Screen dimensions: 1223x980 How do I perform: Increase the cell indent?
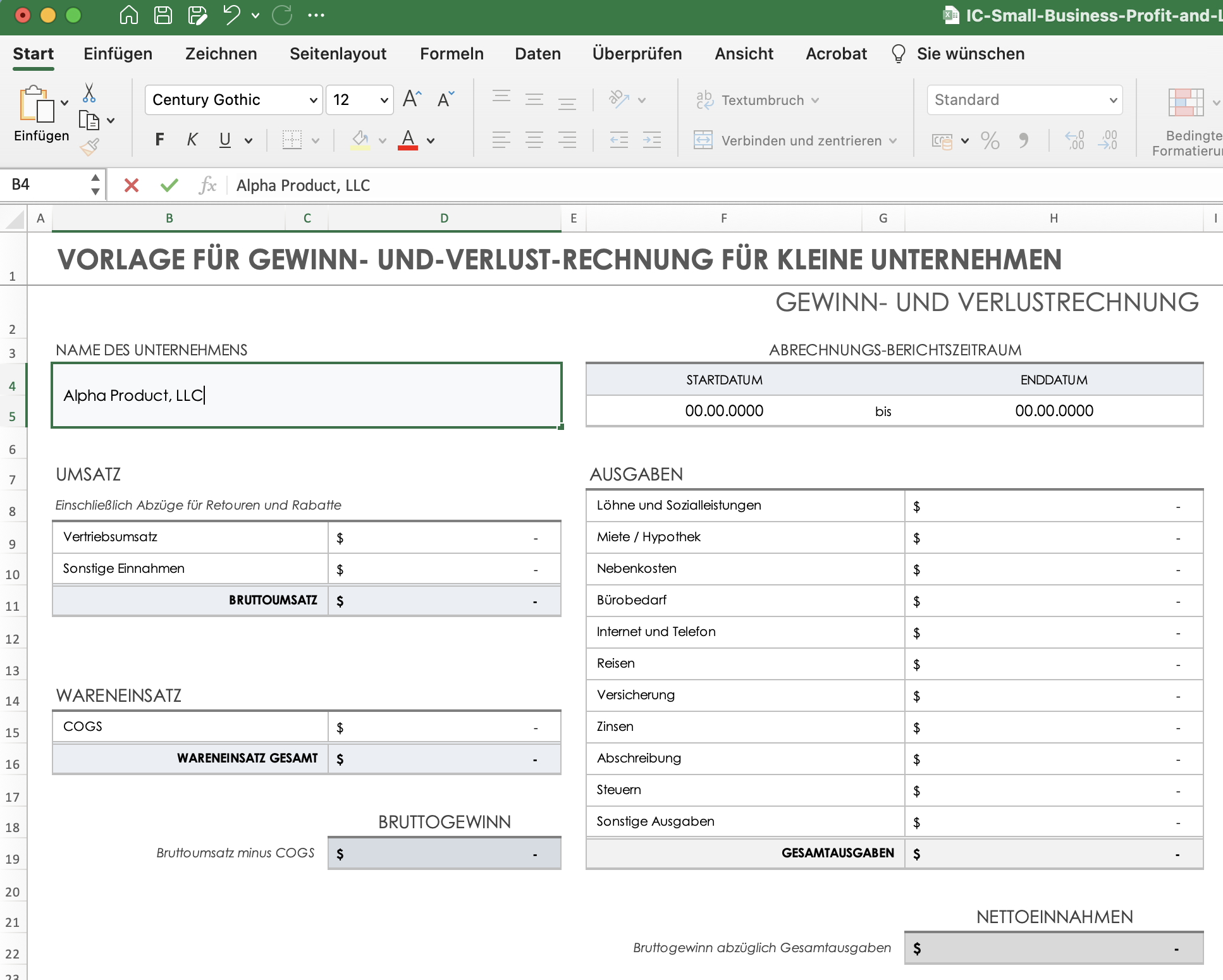(x=652, y=140)
